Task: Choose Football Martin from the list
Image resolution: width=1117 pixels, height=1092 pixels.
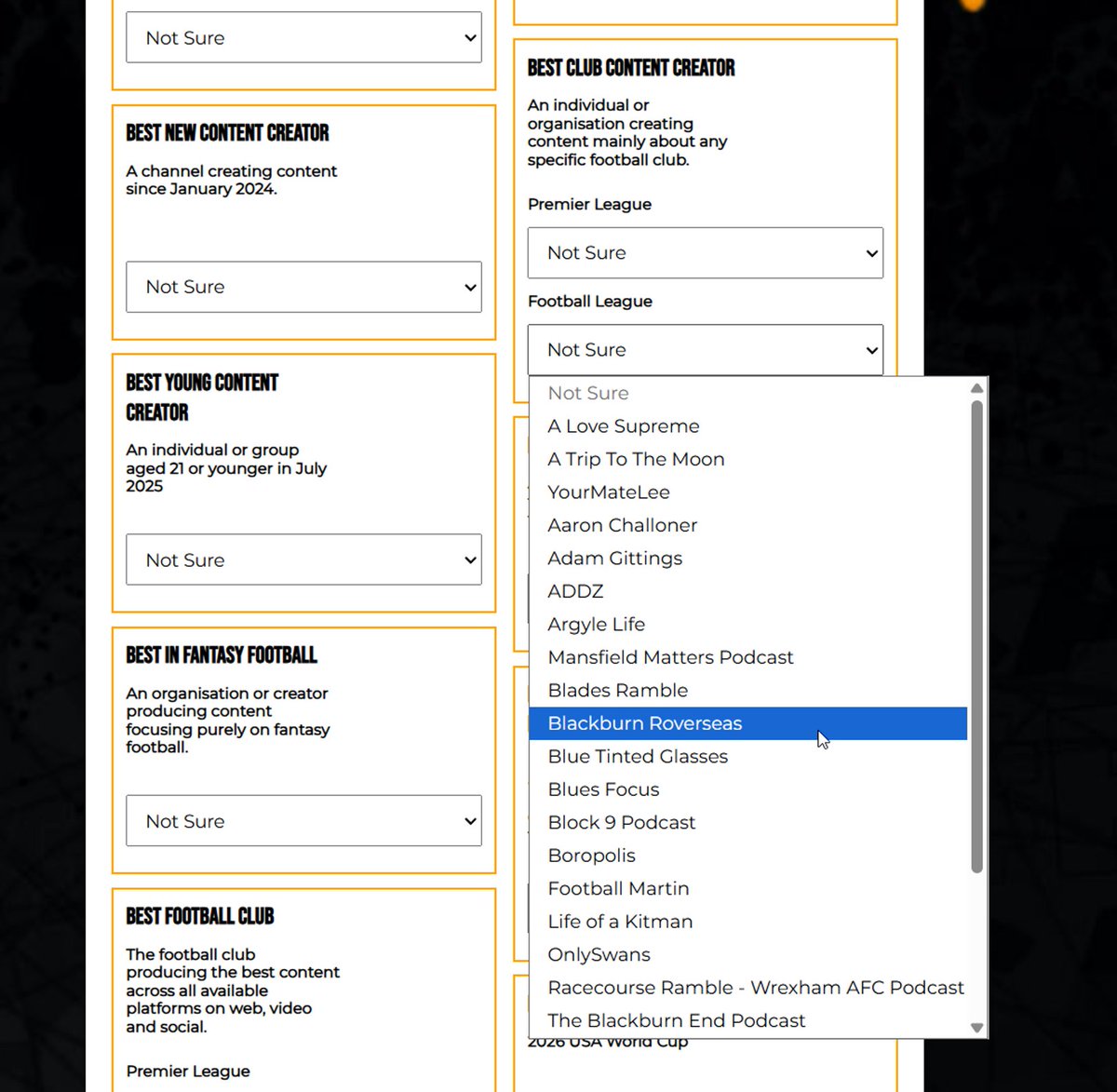Action: [x=748, y=889]
